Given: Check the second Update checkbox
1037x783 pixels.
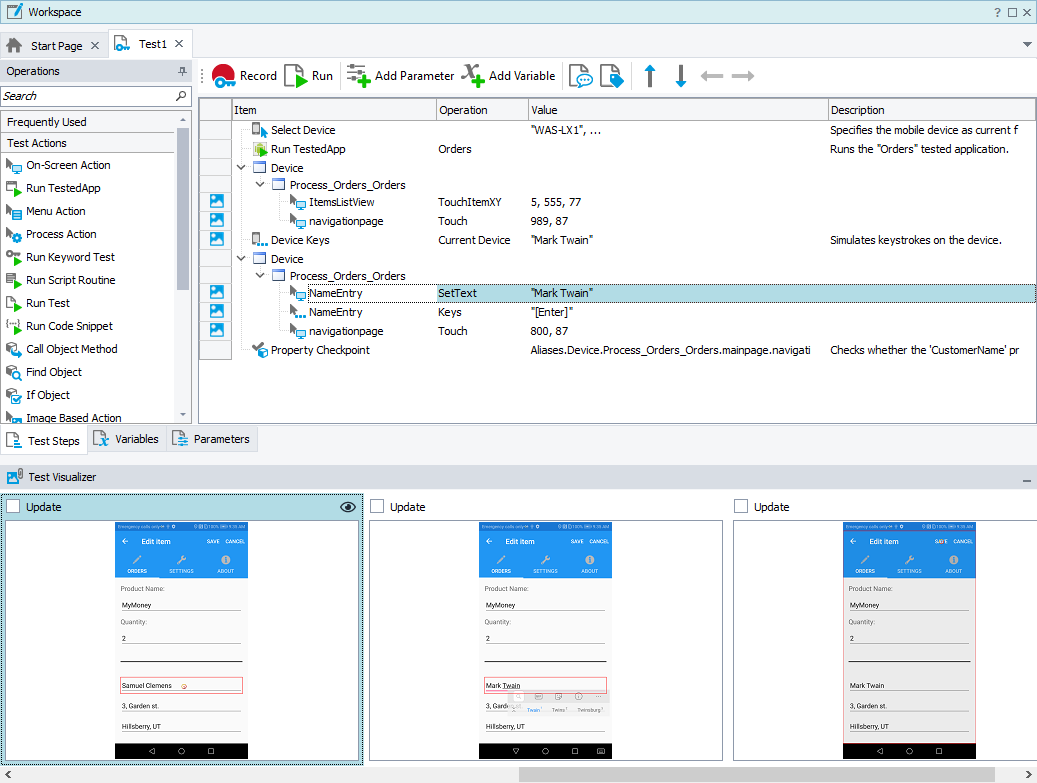Looking at the screenshot, I should (377, 507).
